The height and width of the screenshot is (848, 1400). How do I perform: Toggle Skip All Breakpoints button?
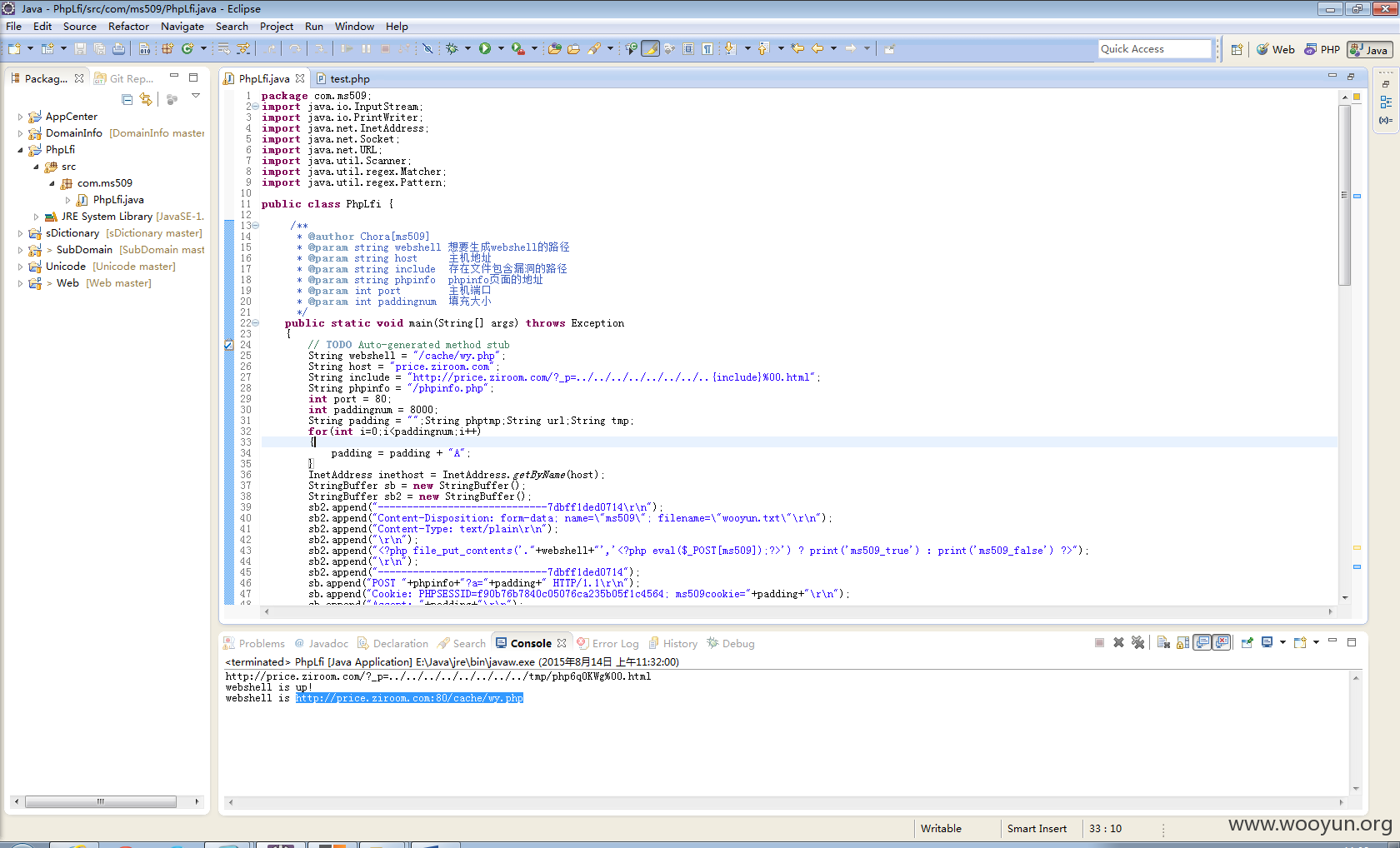427,49
